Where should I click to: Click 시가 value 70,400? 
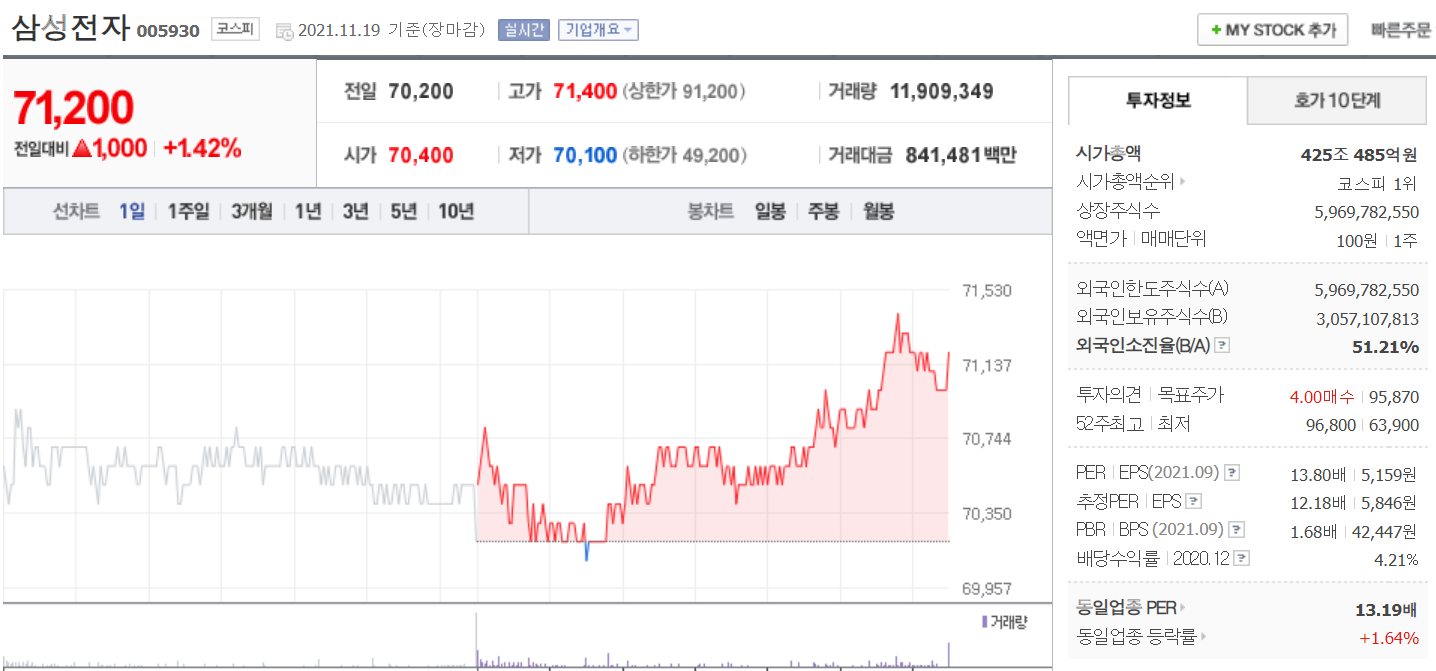pyautogui.click(x=421, y=155)
